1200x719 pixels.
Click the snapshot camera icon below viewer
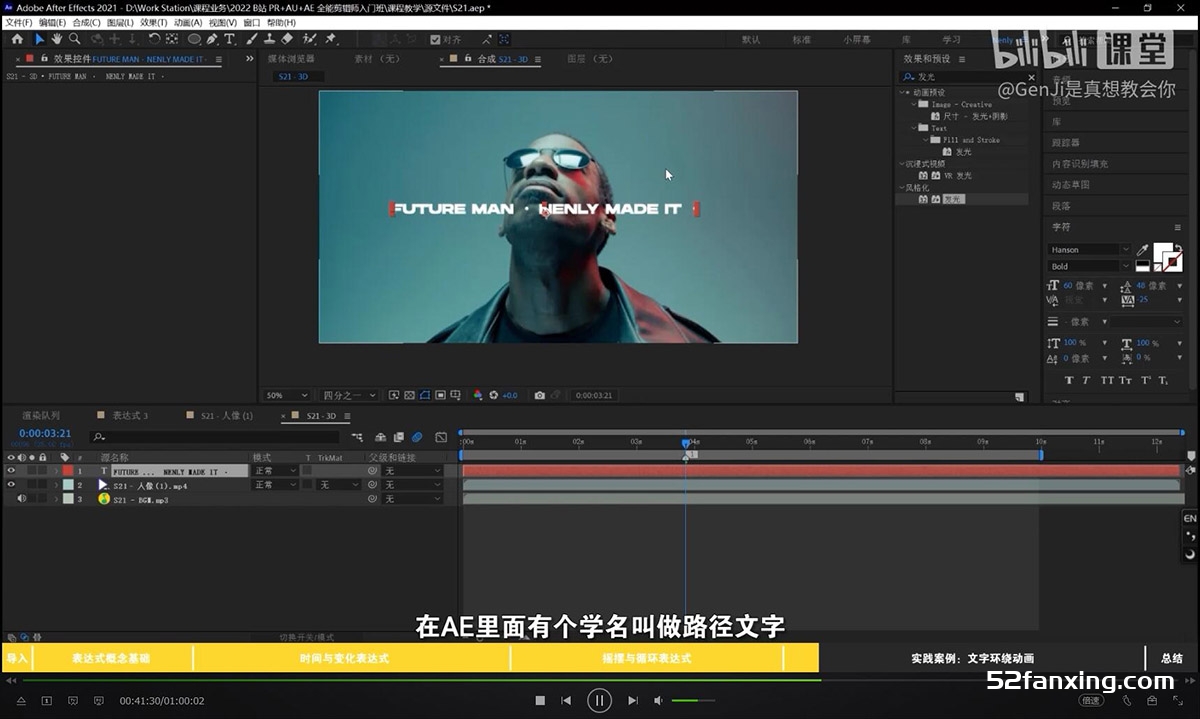tap(540, 395)
